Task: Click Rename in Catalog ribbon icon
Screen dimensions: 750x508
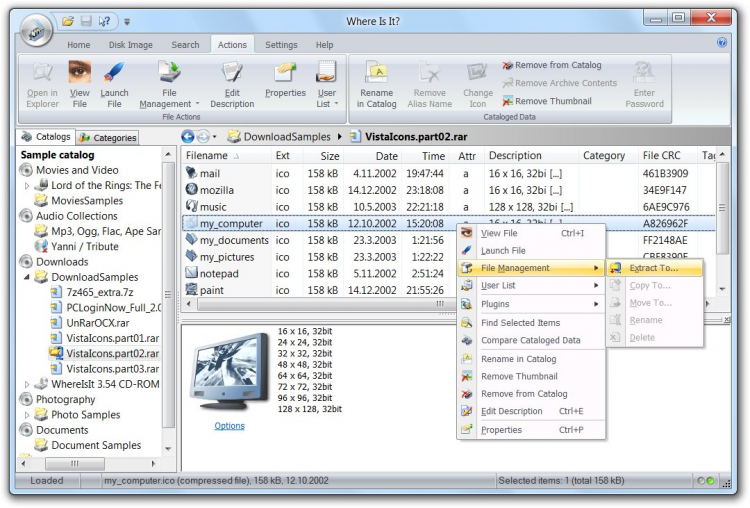Action: (376, 73)
